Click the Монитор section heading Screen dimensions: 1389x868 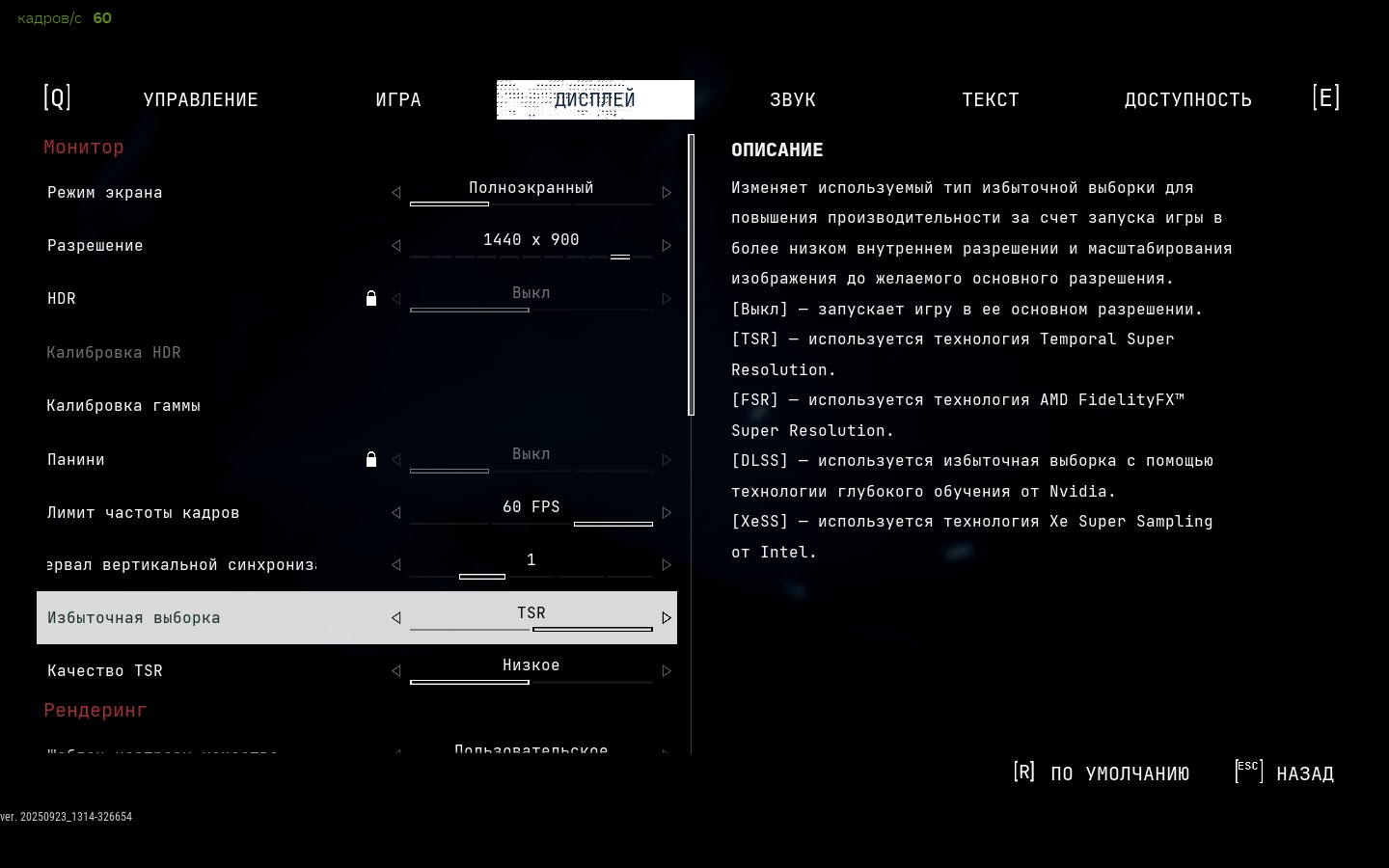point(84,148)
